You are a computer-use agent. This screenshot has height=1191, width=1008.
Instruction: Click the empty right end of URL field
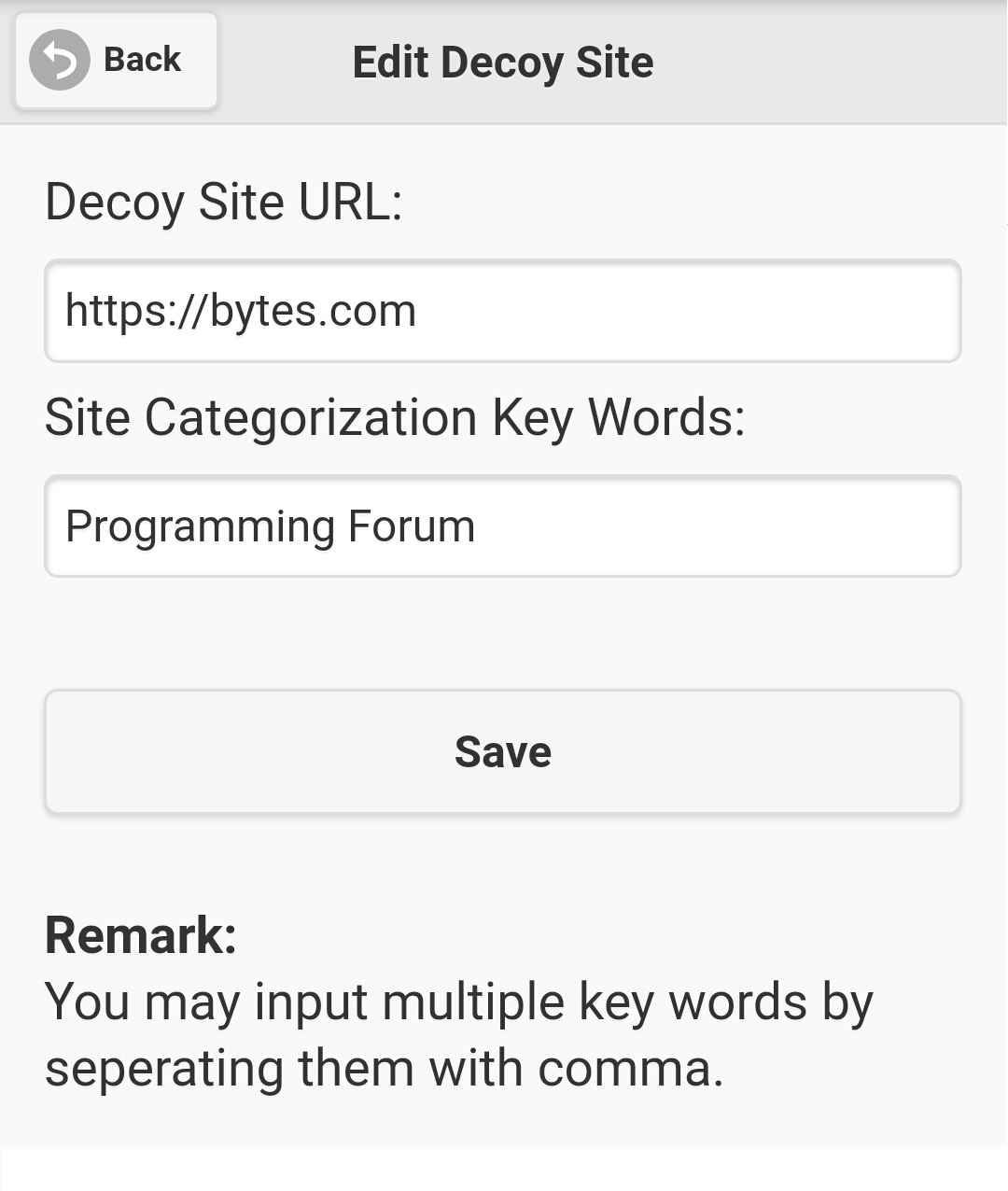793,311
